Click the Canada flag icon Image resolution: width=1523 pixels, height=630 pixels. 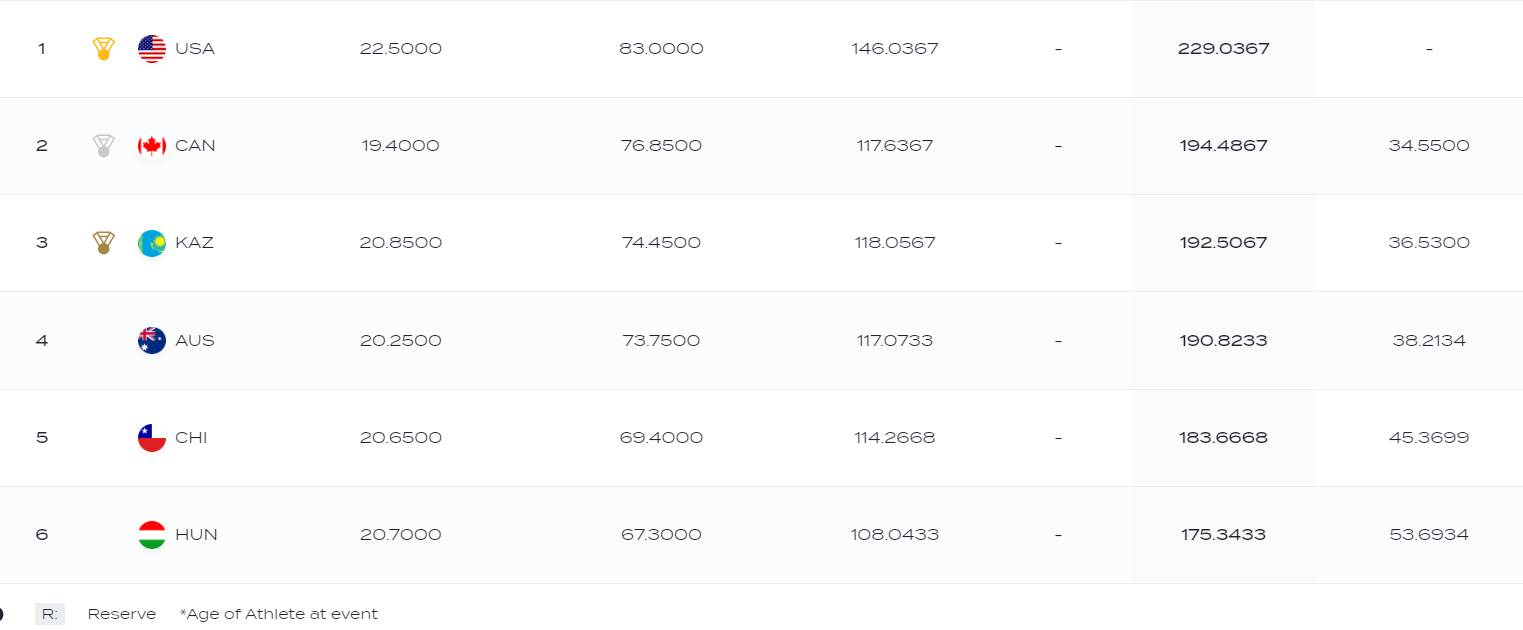point(152,146)
